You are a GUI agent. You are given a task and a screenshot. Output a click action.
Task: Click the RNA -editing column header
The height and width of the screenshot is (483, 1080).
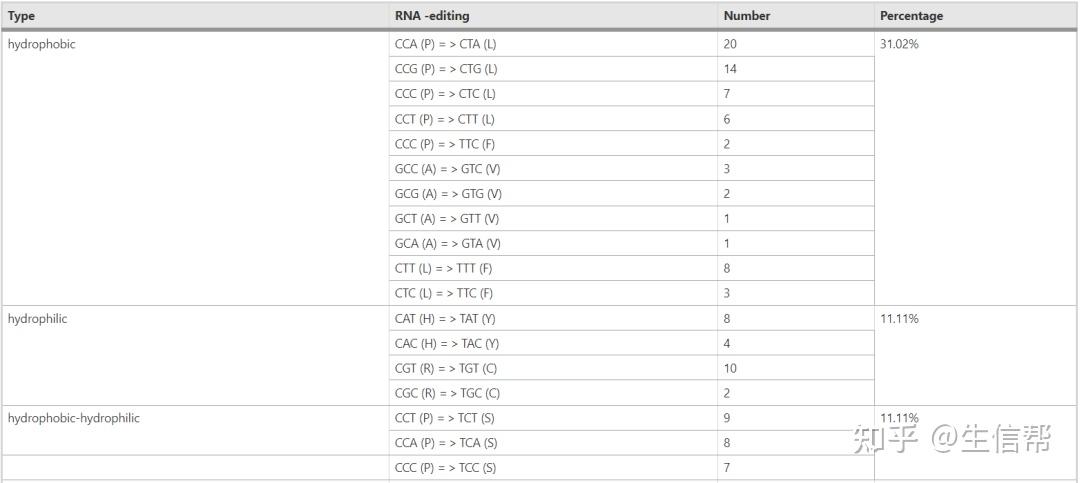coord(431,16)
